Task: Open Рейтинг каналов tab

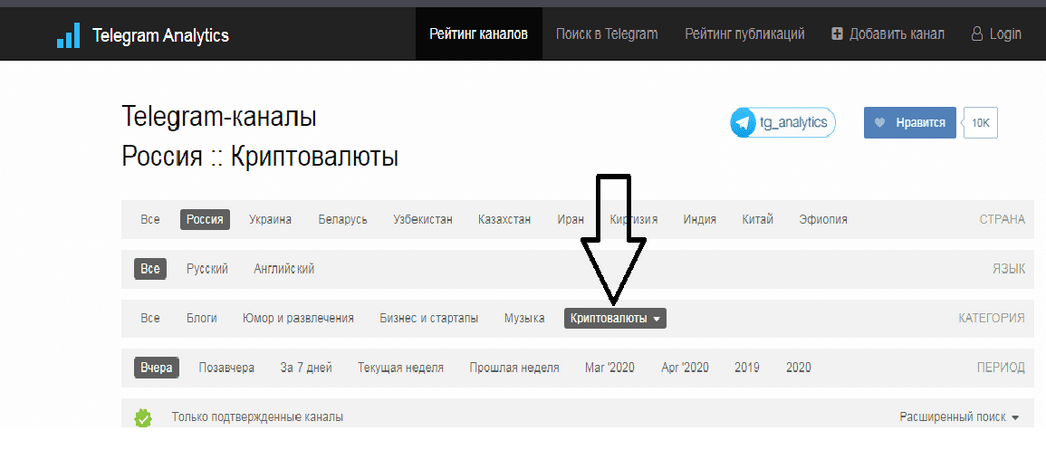Action: [478, 34]
